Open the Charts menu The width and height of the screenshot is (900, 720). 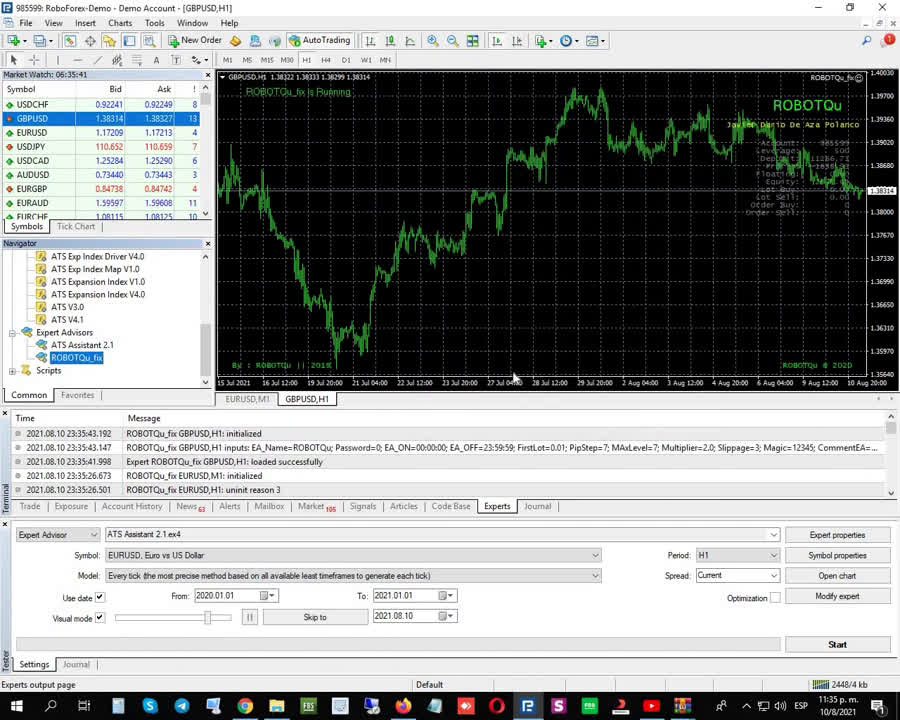(x=120, y=23)
